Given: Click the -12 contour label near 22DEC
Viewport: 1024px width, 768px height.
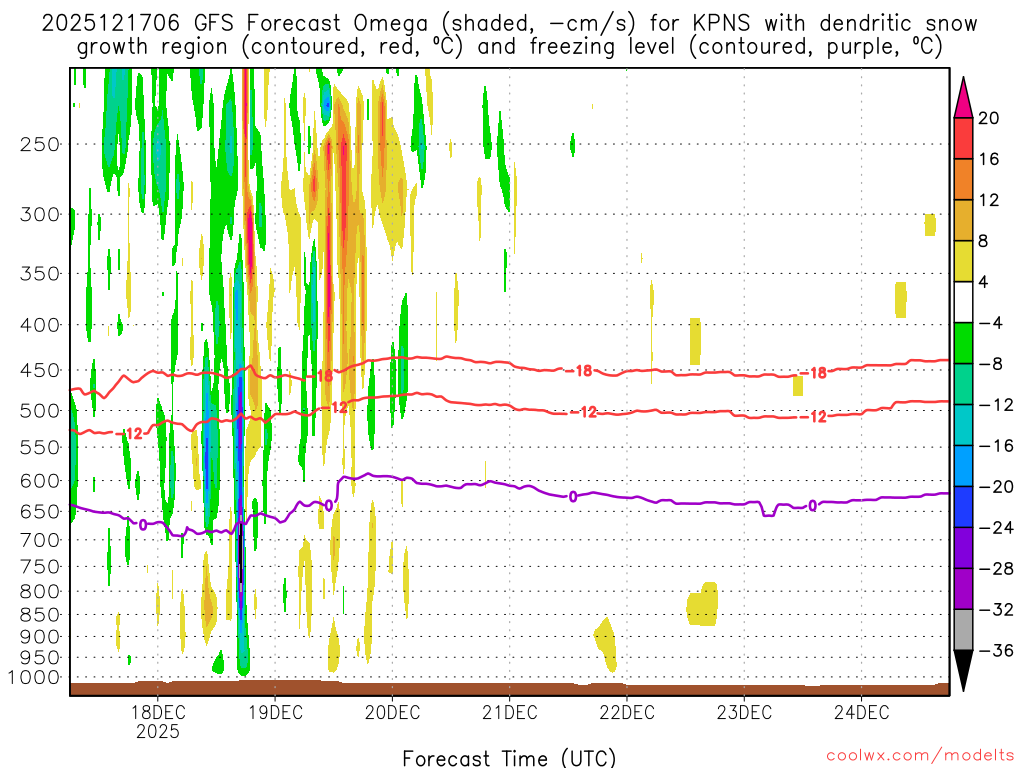Looking at the screenshot, I should (584, 412).
